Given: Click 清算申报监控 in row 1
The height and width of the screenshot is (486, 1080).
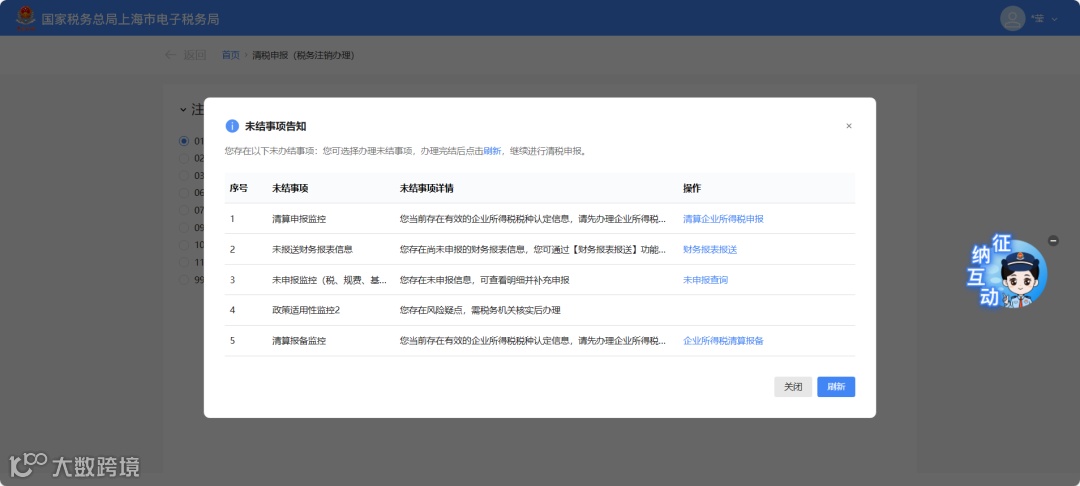Looking at the screenshot, I should tap(299, 219).
